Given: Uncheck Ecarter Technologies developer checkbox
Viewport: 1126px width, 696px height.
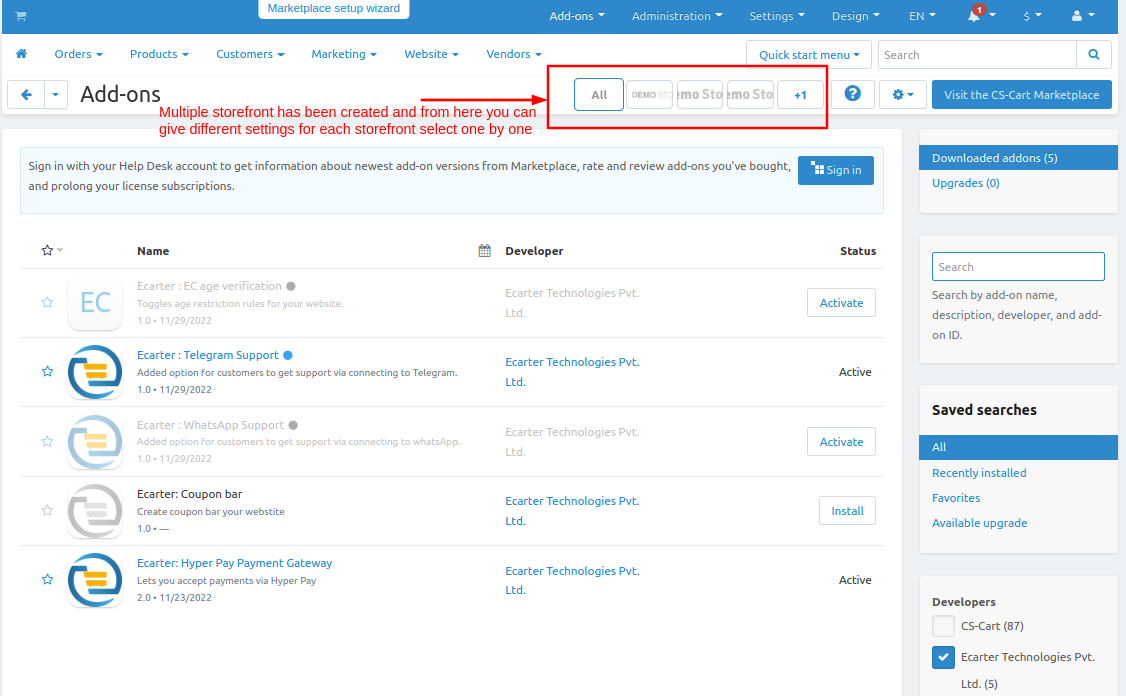Looking at the screenshot, I should pyautogui.click(x=944, y=657).
